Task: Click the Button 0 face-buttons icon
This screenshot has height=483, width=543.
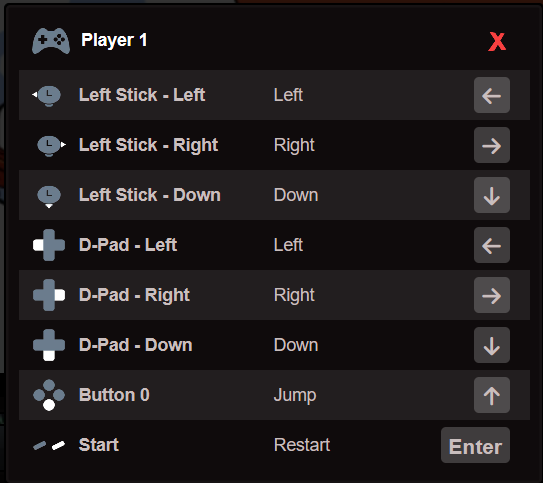Action: coord(49,395)
